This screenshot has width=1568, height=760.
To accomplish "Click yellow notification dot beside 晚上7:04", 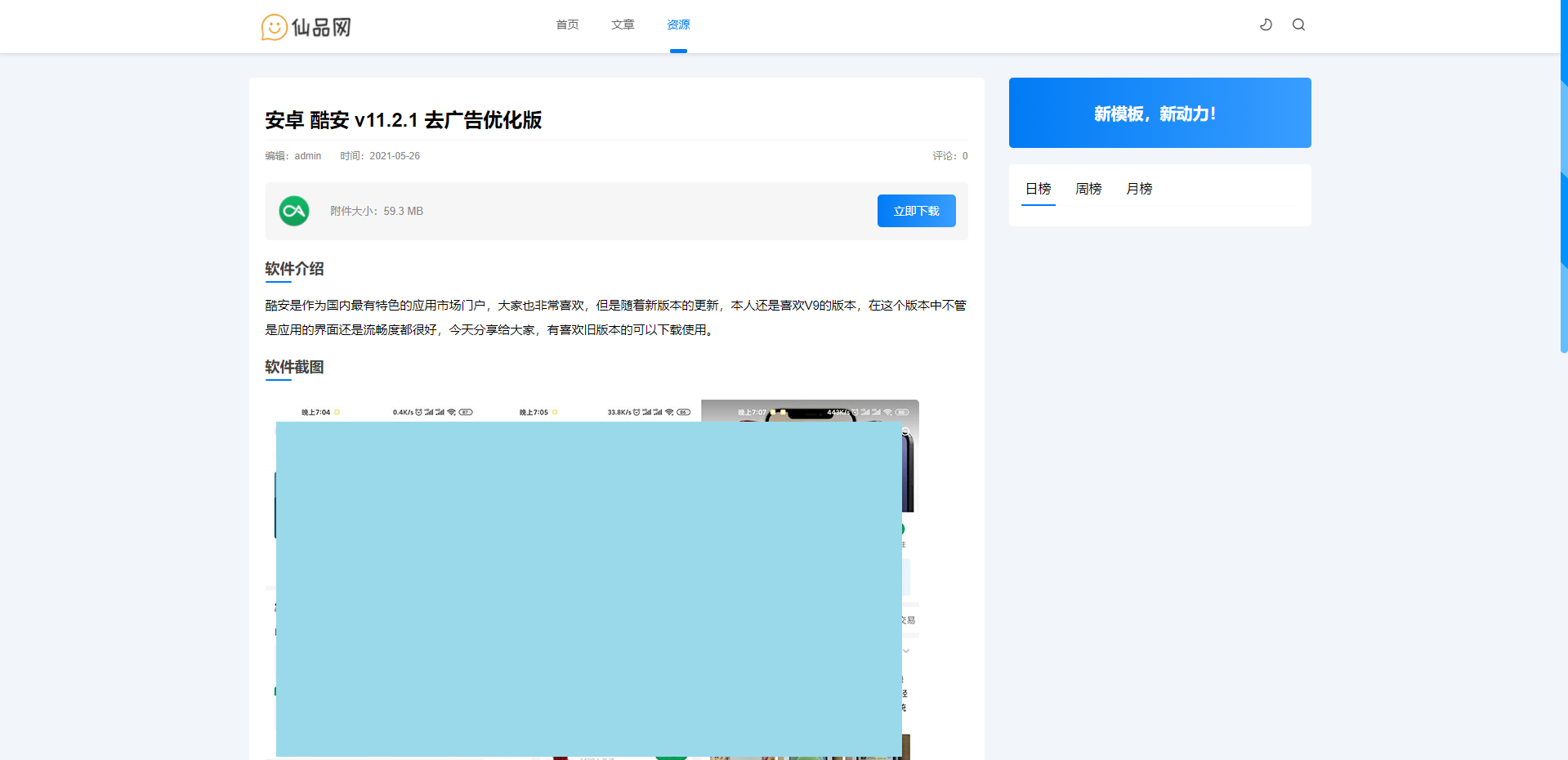I will (337, 413).
